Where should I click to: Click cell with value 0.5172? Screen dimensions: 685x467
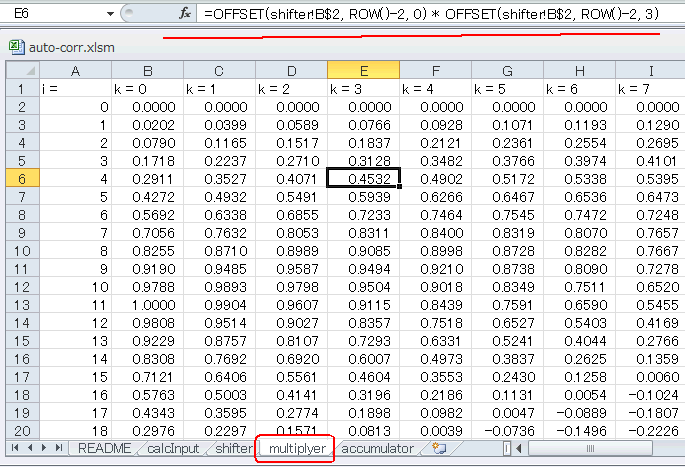point(508,179)
